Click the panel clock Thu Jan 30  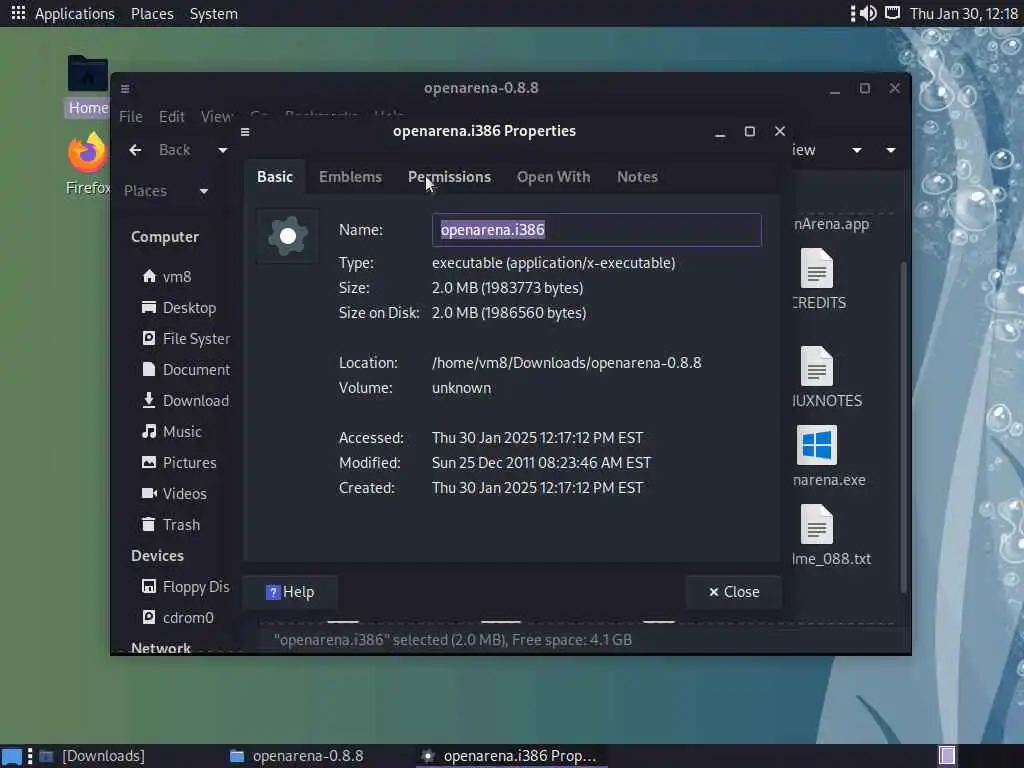pos(964,13)
